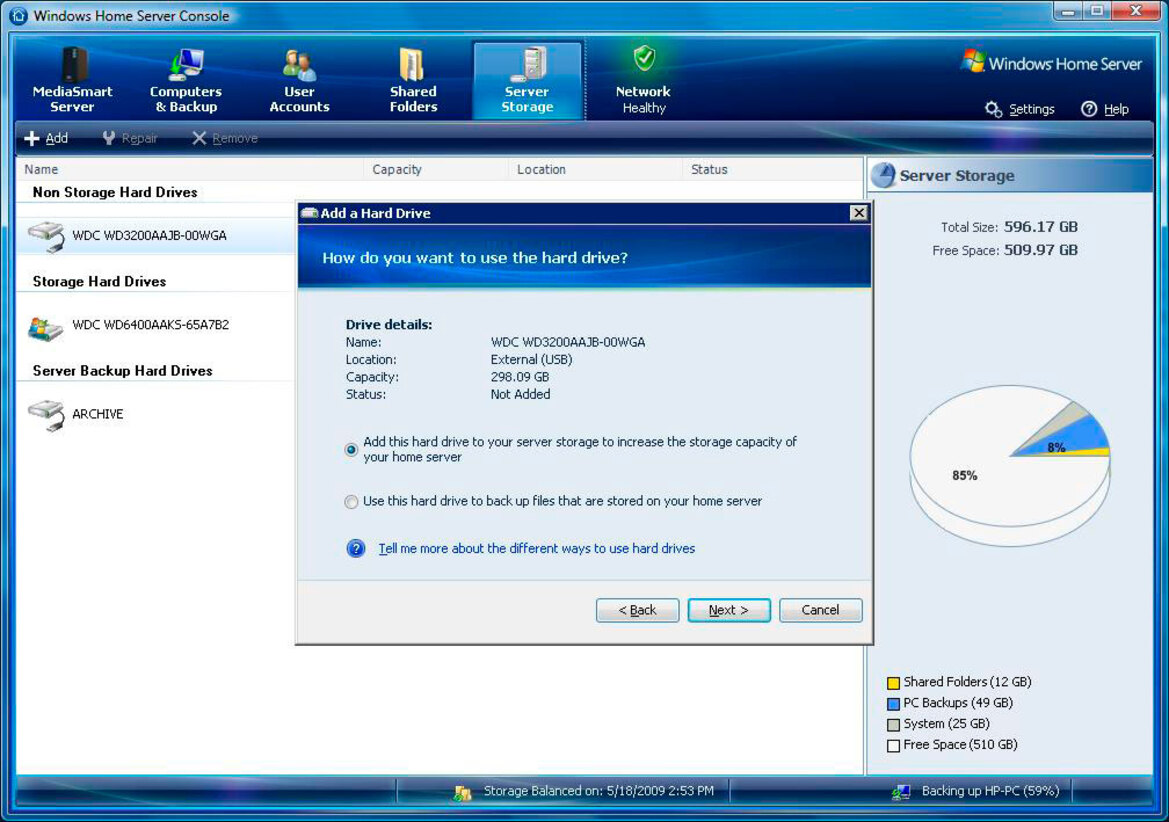The image size is (1169, 822).
Task: Select the ARCHIVE backup drive
Action: click(x=98, y=414)
